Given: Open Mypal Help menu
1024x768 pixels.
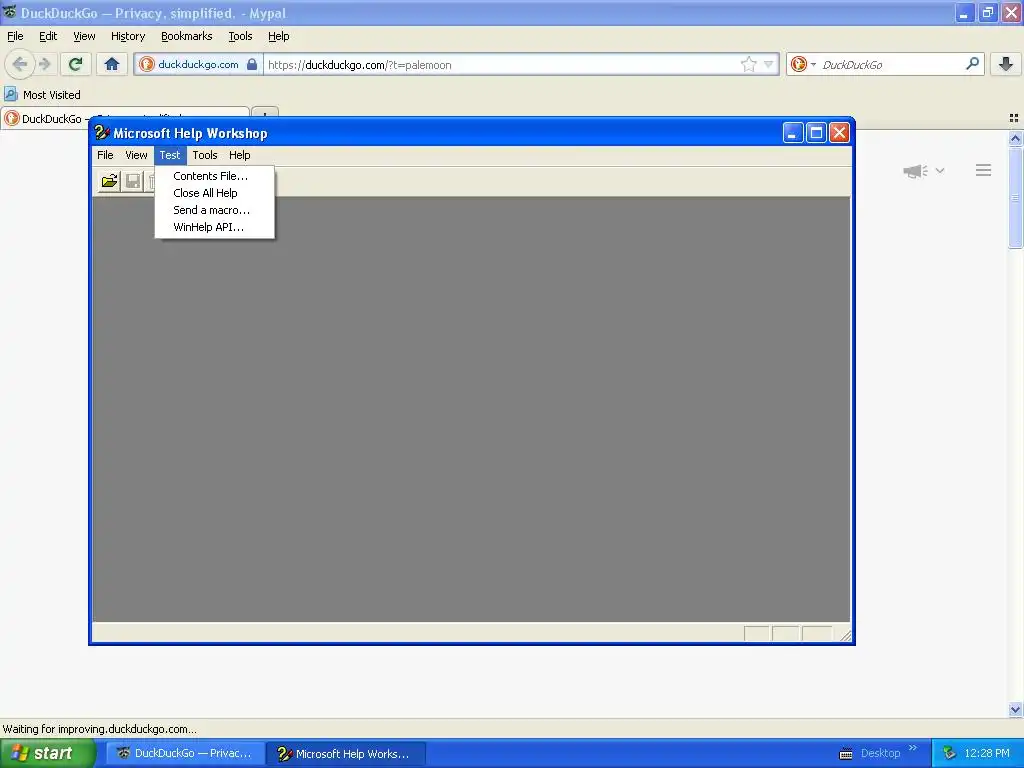Looking at the screenshot, I should click(x=278, y=36).
